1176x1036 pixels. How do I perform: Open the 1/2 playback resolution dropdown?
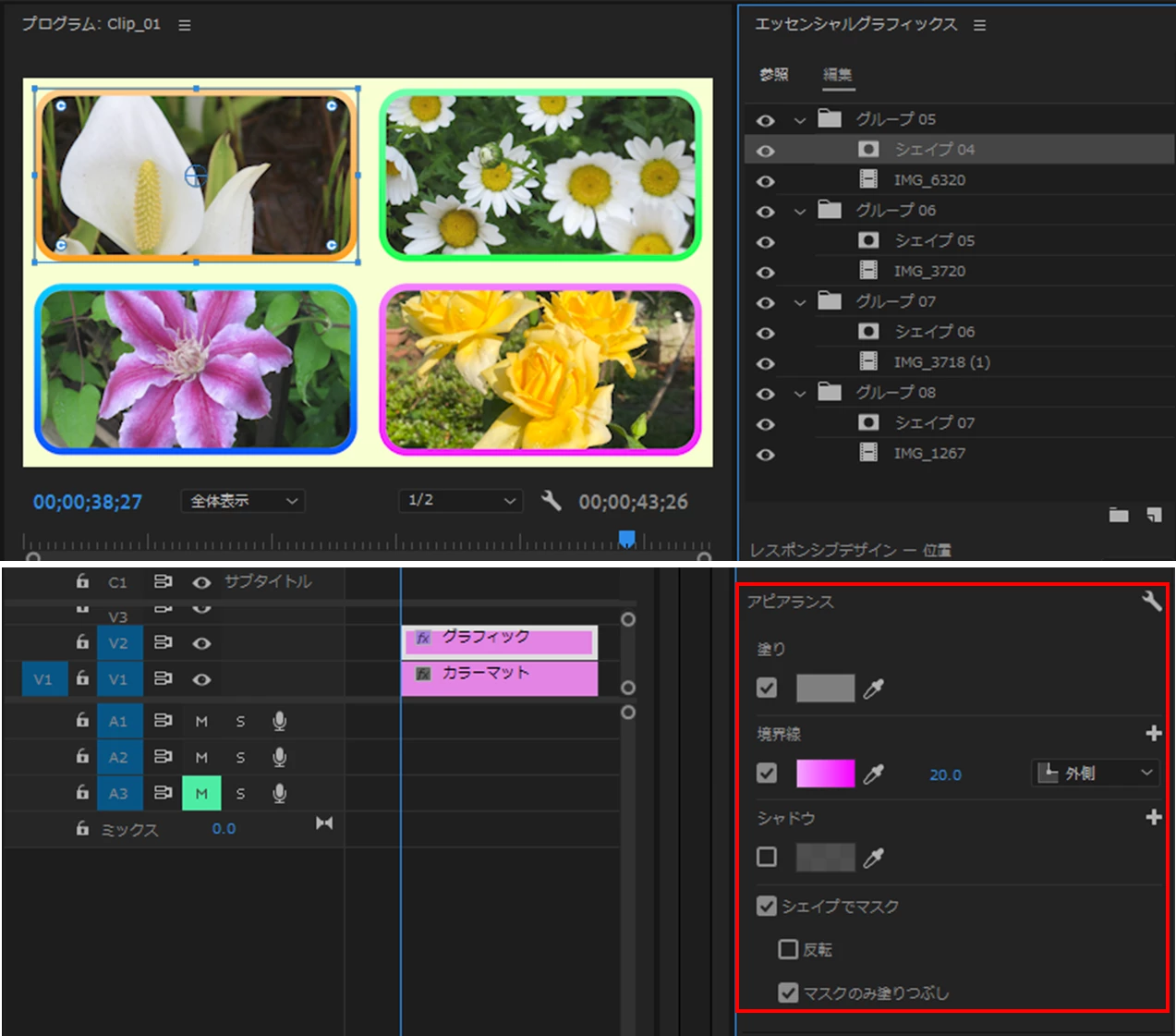click(460, 501)
